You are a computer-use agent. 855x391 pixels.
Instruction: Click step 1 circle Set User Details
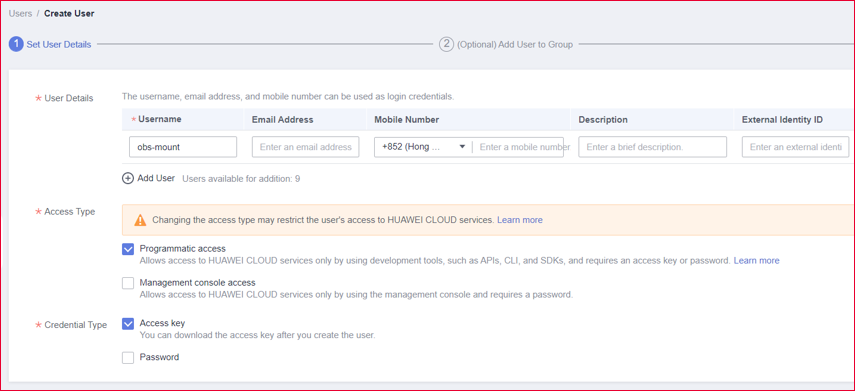pos(16,44)
